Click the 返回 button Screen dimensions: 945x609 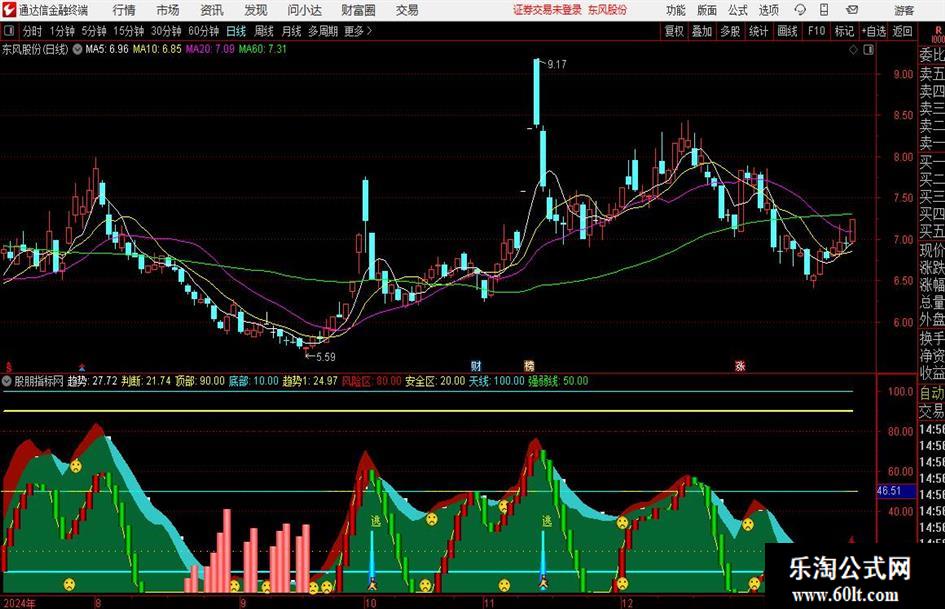pyautogui.click(x=902, y=31)
